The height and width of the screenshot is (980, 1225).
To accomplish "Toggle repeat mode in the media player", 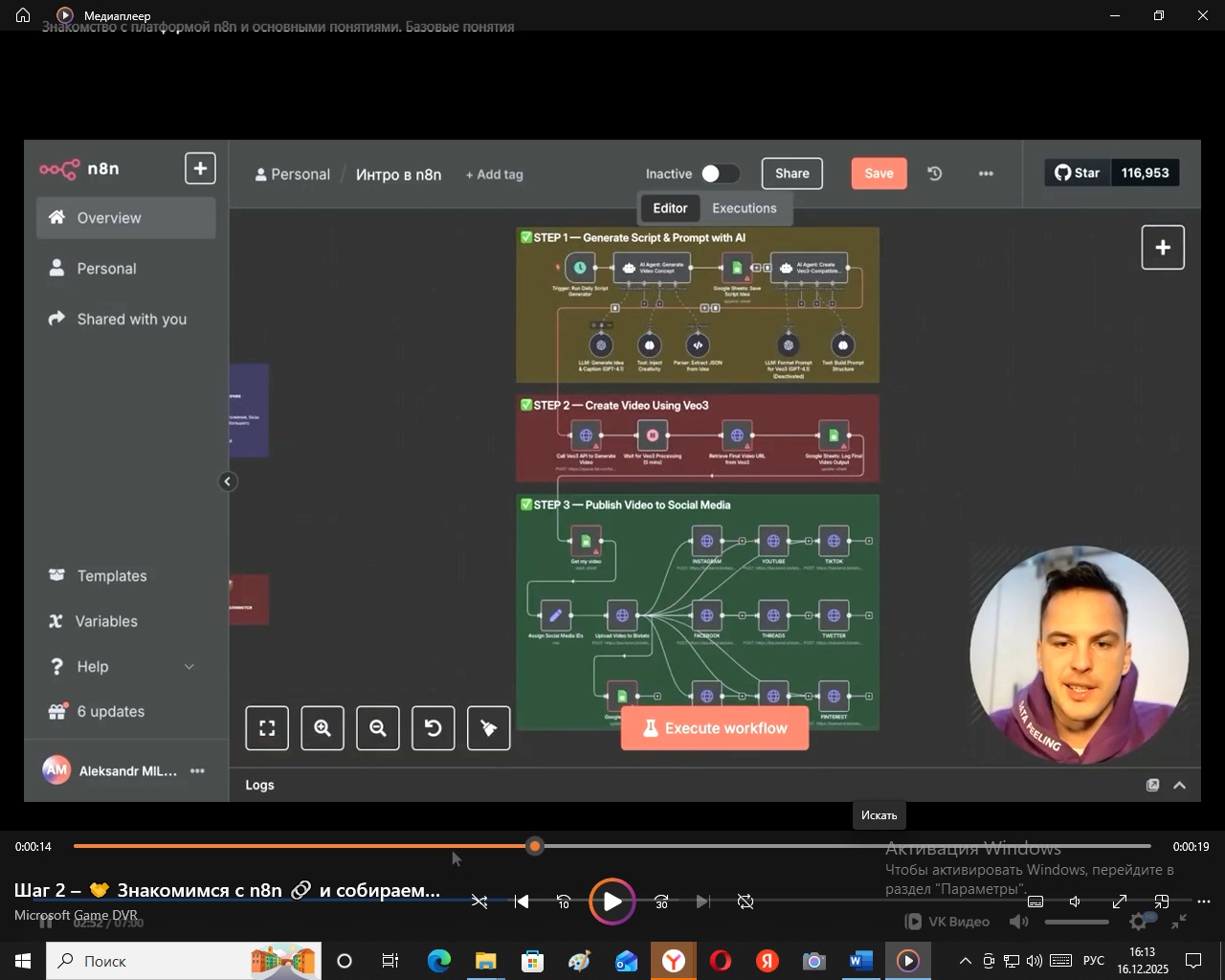I will tap(746, 902).
